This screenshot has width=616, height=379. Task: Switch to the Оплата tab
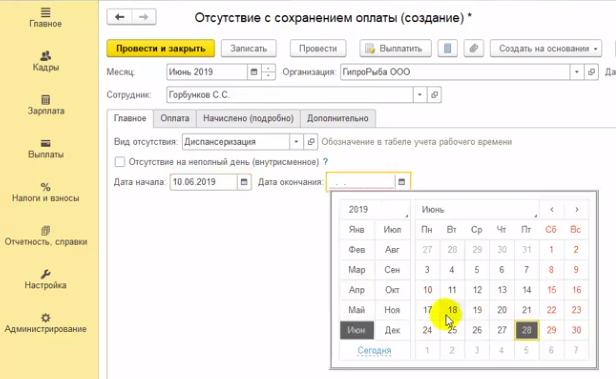175,118
